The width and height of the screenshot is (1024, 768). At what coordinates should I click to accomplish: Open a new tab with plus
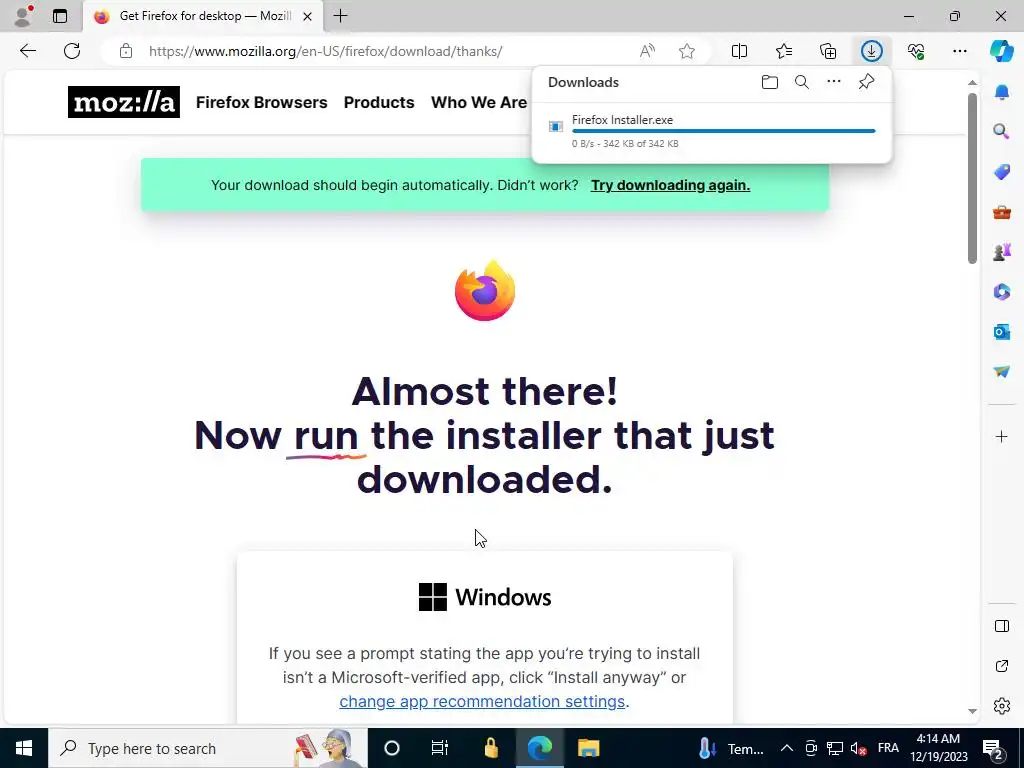point(340,16)
